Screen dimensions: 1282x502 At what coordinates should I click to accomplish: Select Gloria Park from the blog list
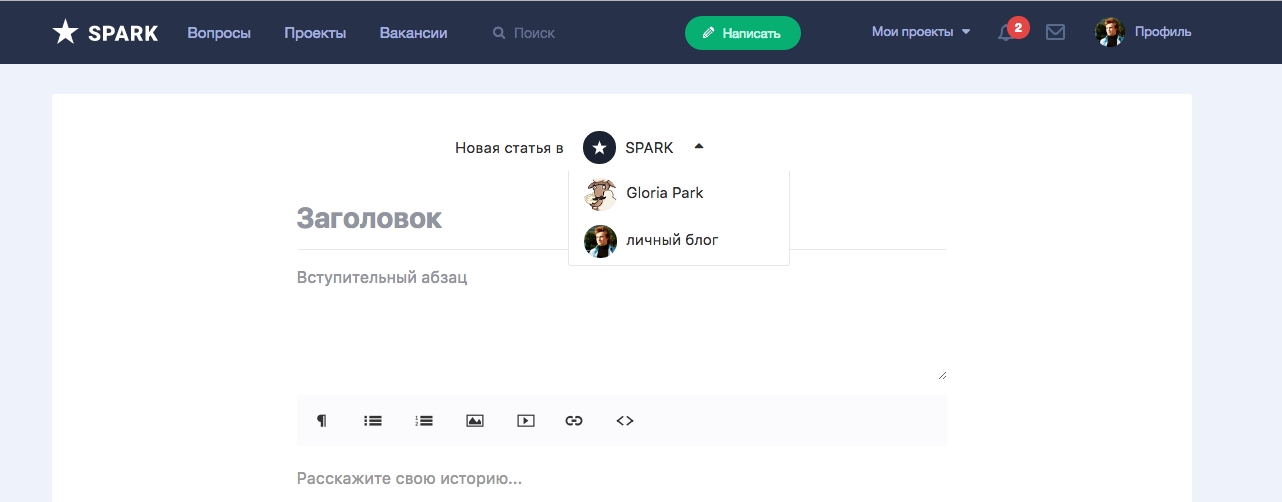tap(679, 193)
